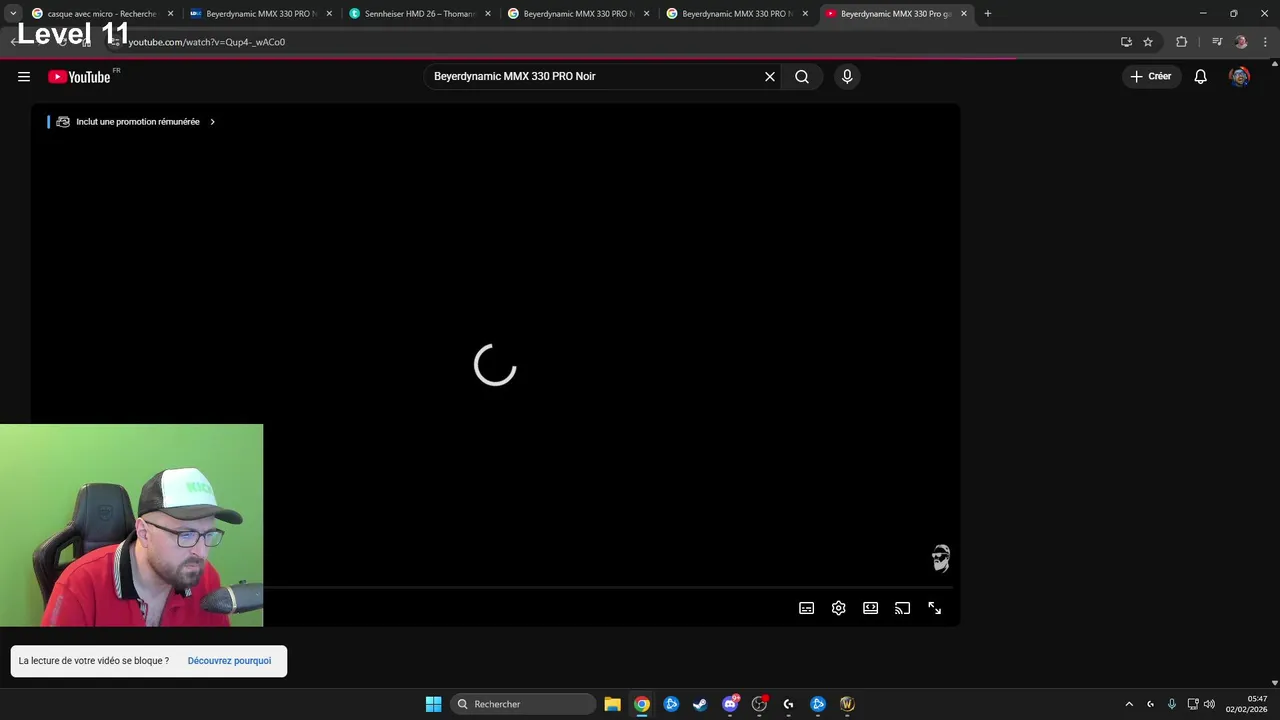
Task: Toggle subtitles on the video player
Action: click(807, 608)
